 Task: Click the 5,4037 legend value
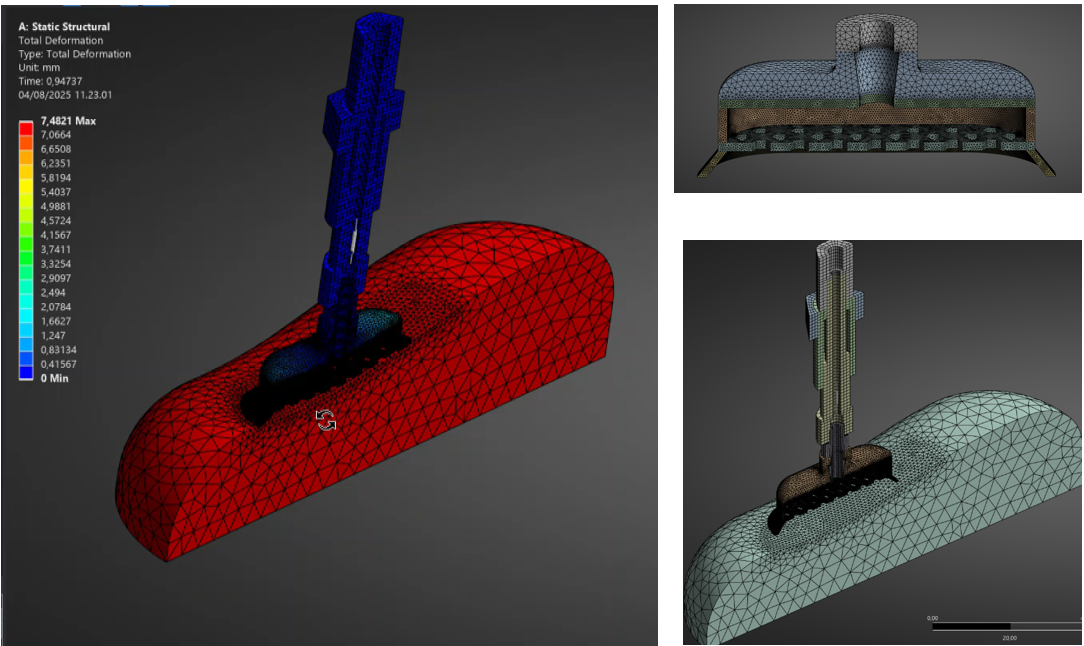(x=56, y=191)
